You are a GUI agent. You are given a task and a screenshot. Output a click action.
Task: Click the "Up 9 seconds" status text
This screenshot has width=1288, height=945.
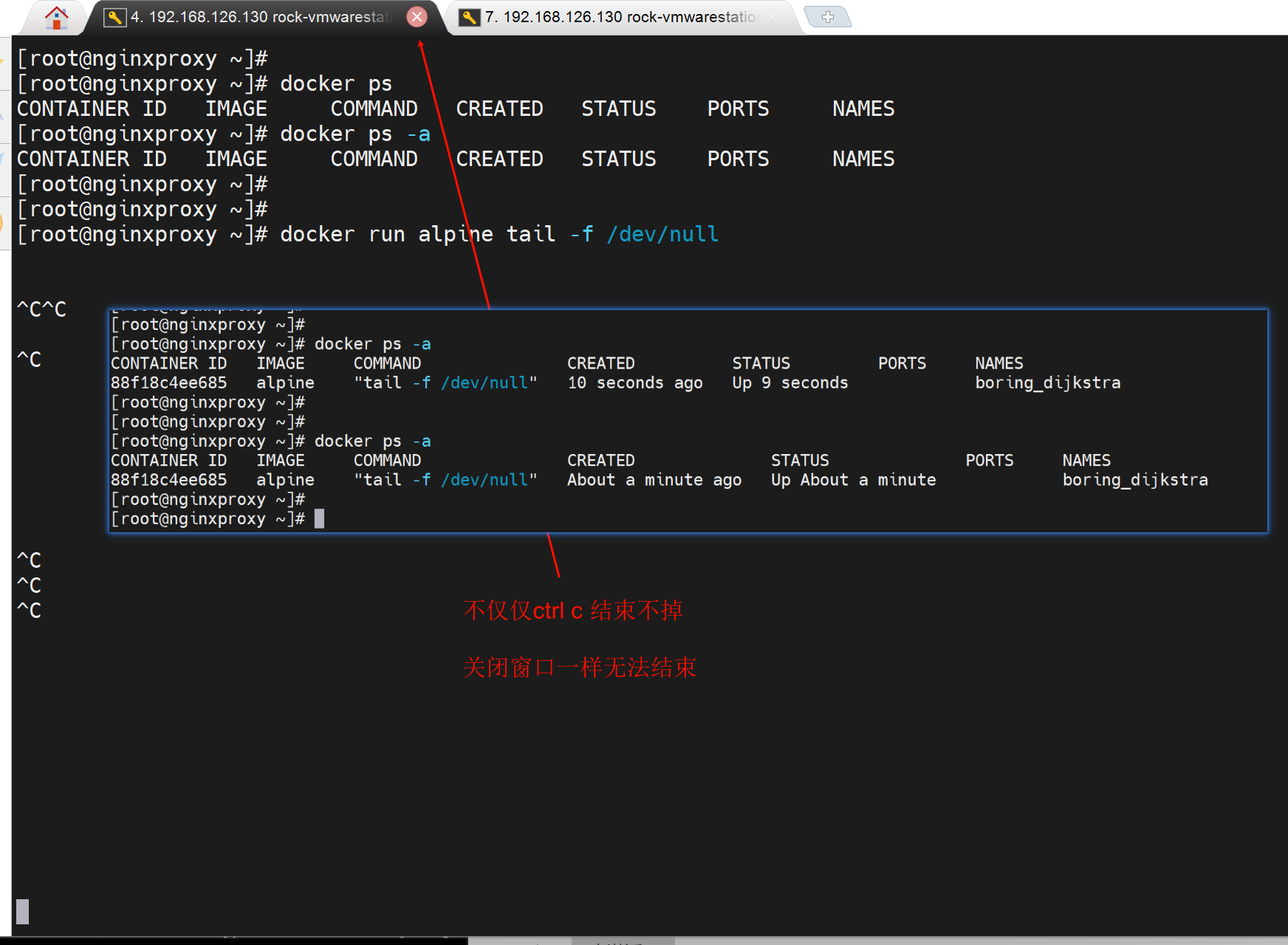(789, 382)
